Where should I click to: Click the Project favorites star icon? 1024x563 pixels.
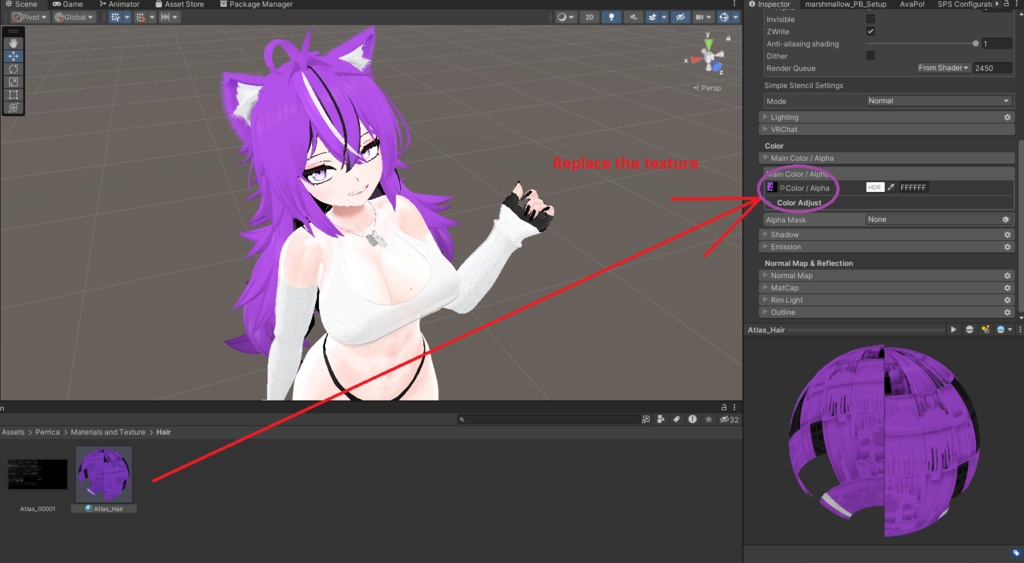pos(708,419)
